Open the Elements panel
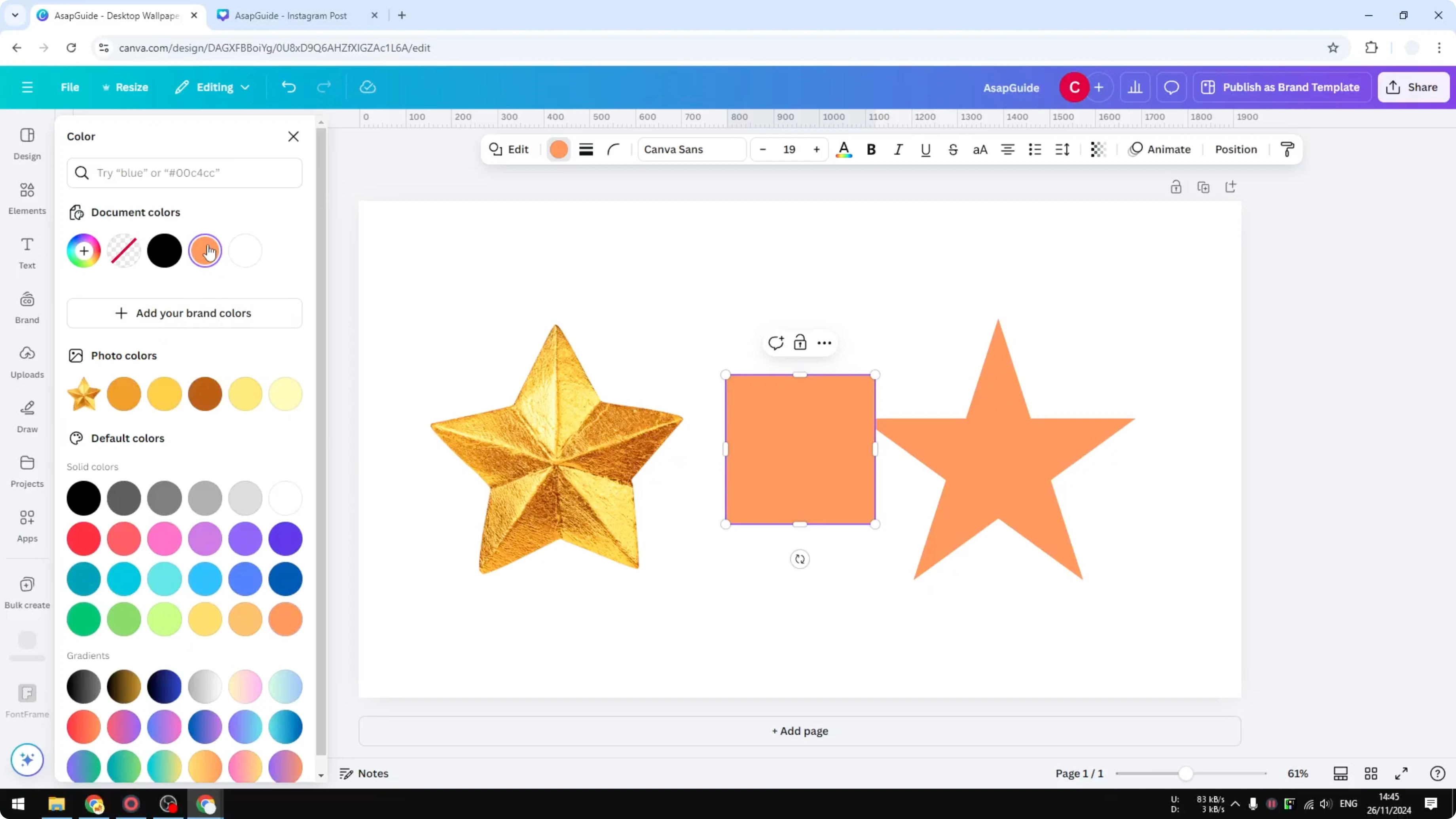 pyautogui.click(x=27, y=198)
